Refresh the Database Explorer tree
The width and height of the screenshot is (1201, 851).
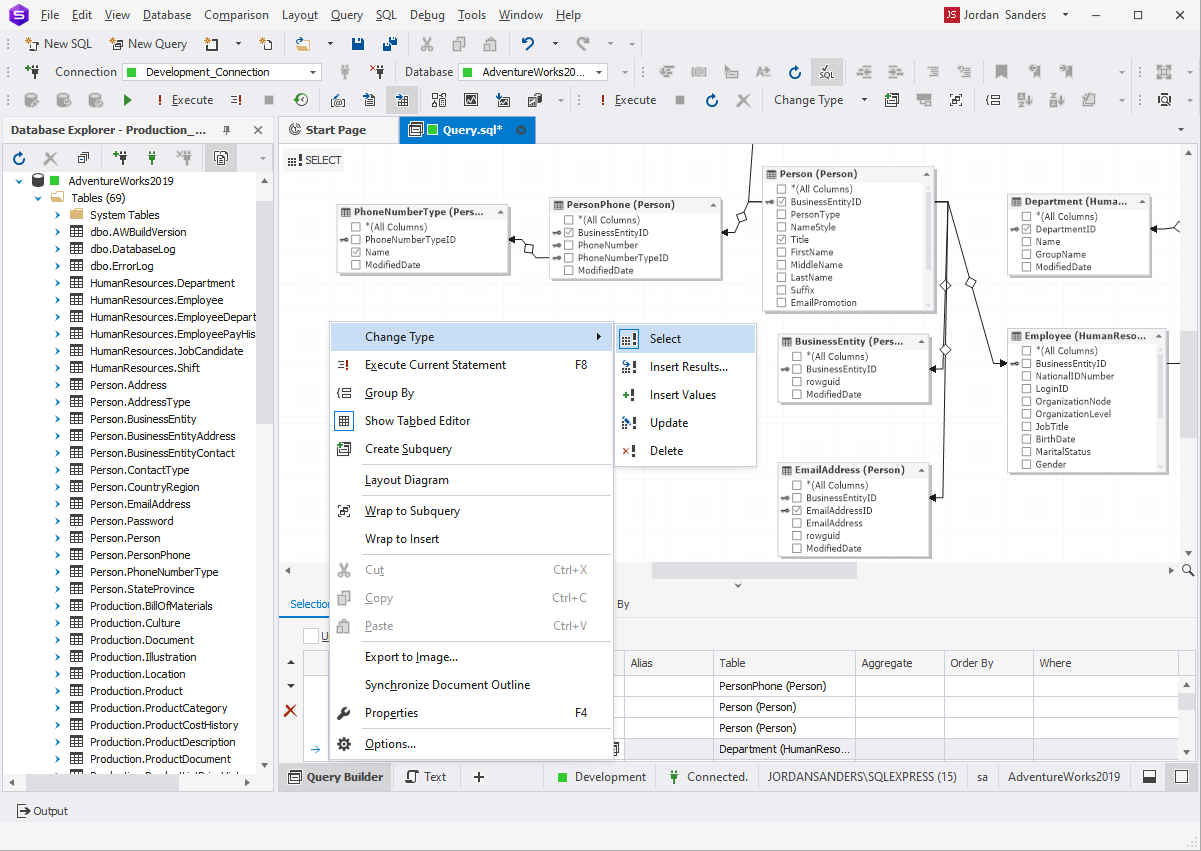tap(18, 157)
